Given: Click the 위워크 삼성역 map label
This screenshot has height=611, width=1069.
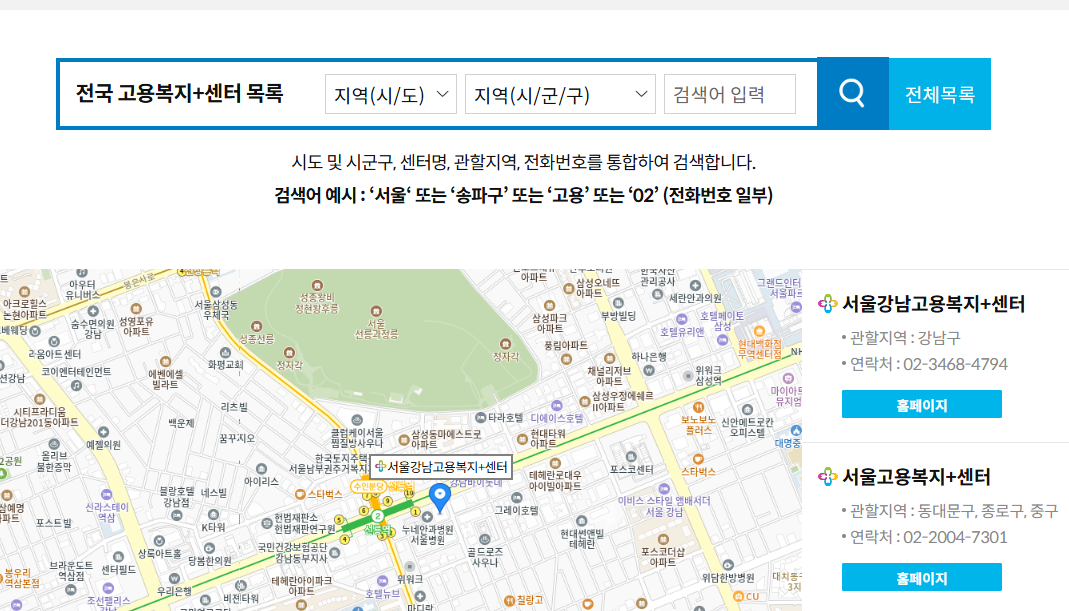Looking at the screenshot, I should click(x=708, y=375).
